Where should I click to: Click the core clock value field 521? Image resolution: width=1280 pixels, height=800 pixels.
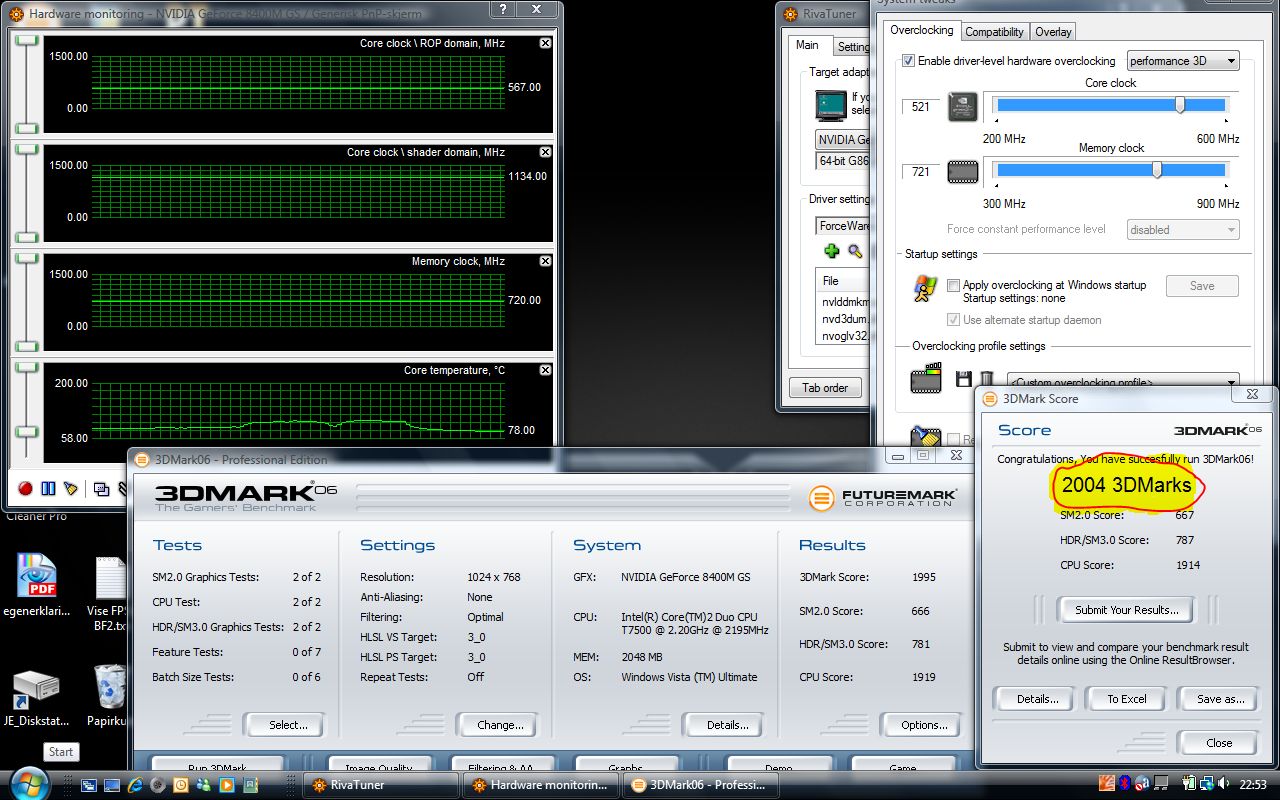pyautogui.click(x=921, y=106)
